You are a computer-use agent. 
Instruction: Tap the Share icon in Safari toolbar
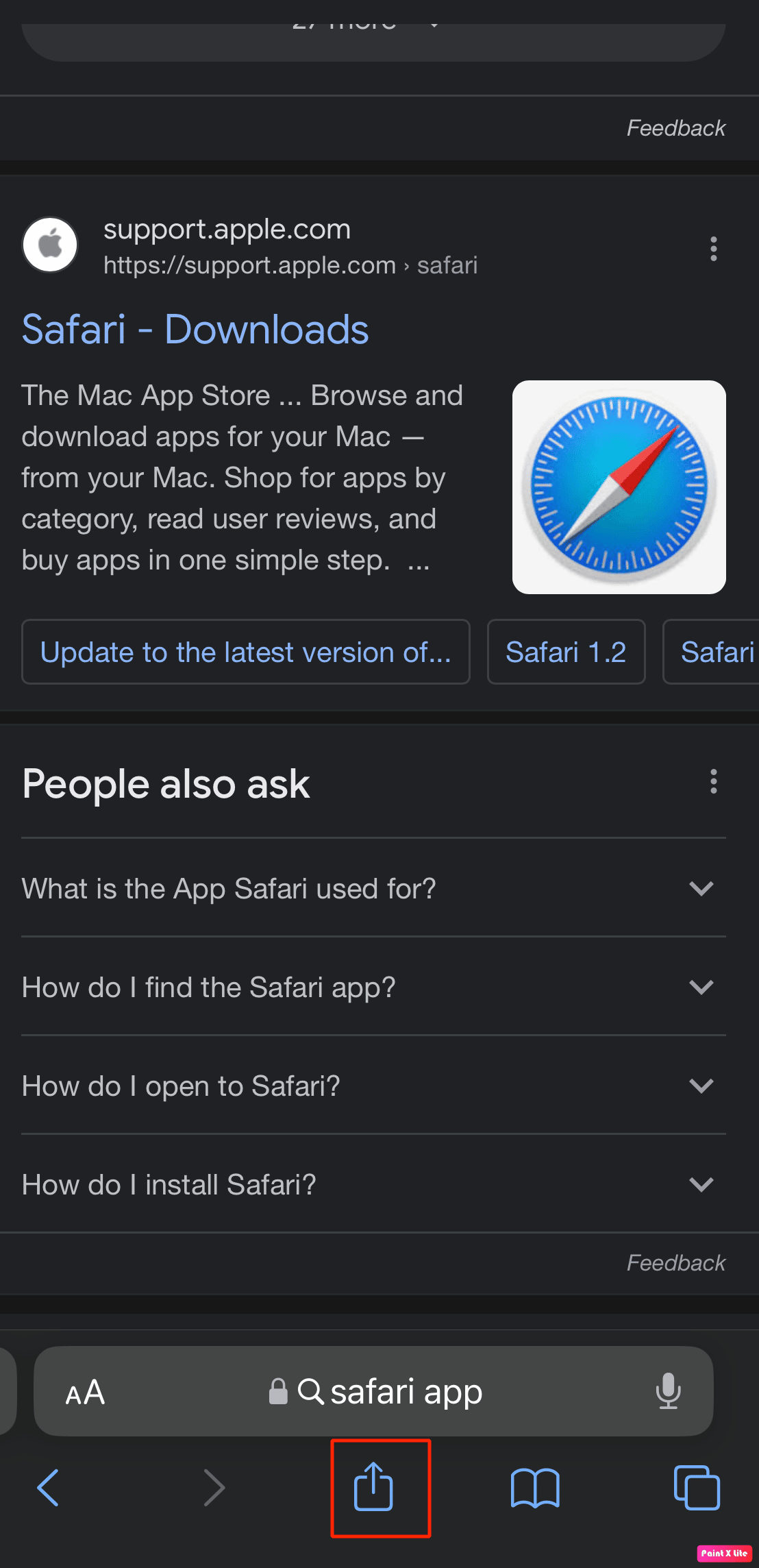tap(373, 1486)
